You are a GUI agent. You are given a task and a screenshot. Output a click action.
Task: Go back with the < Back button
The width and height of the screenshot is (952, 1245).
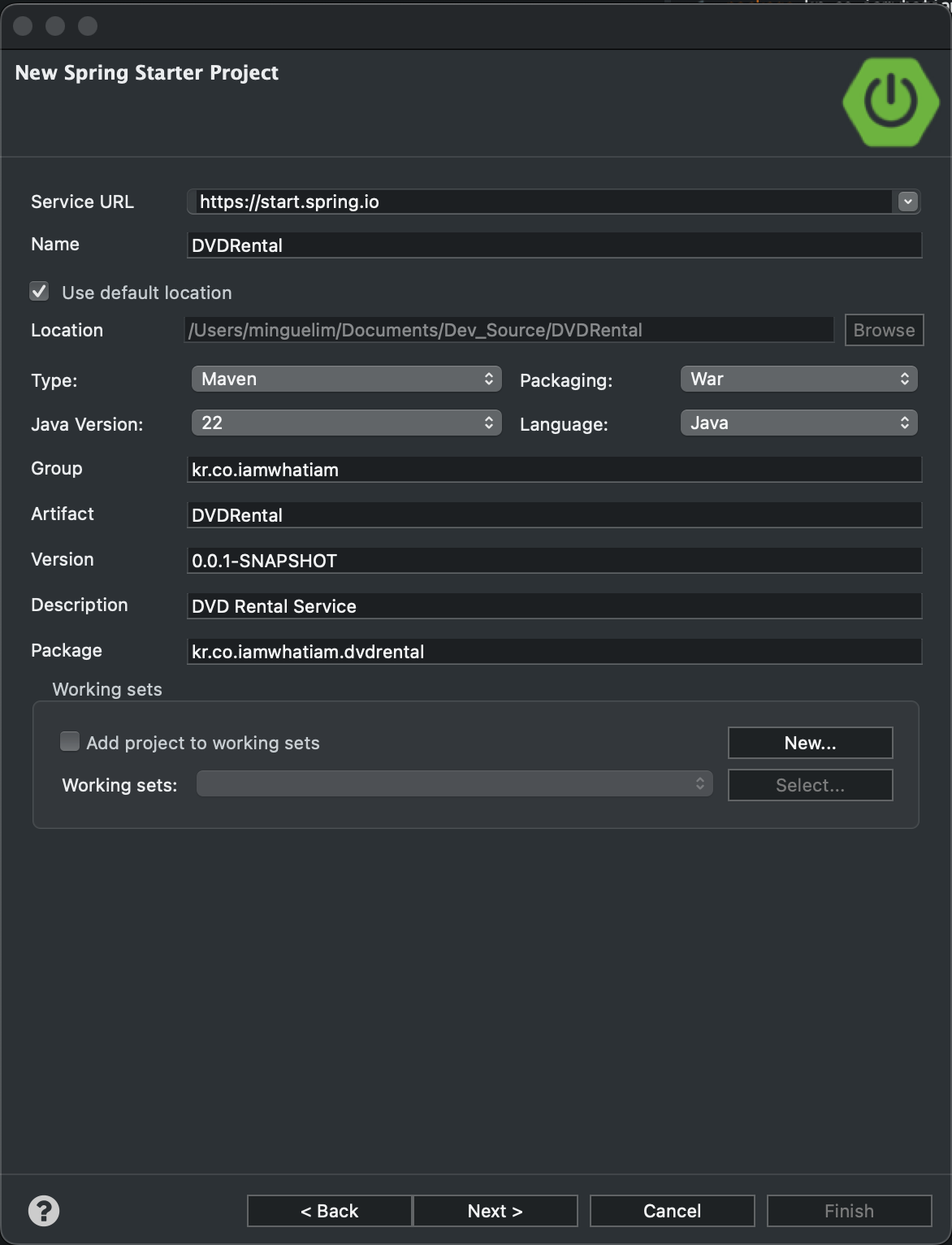pos(329,1211)
